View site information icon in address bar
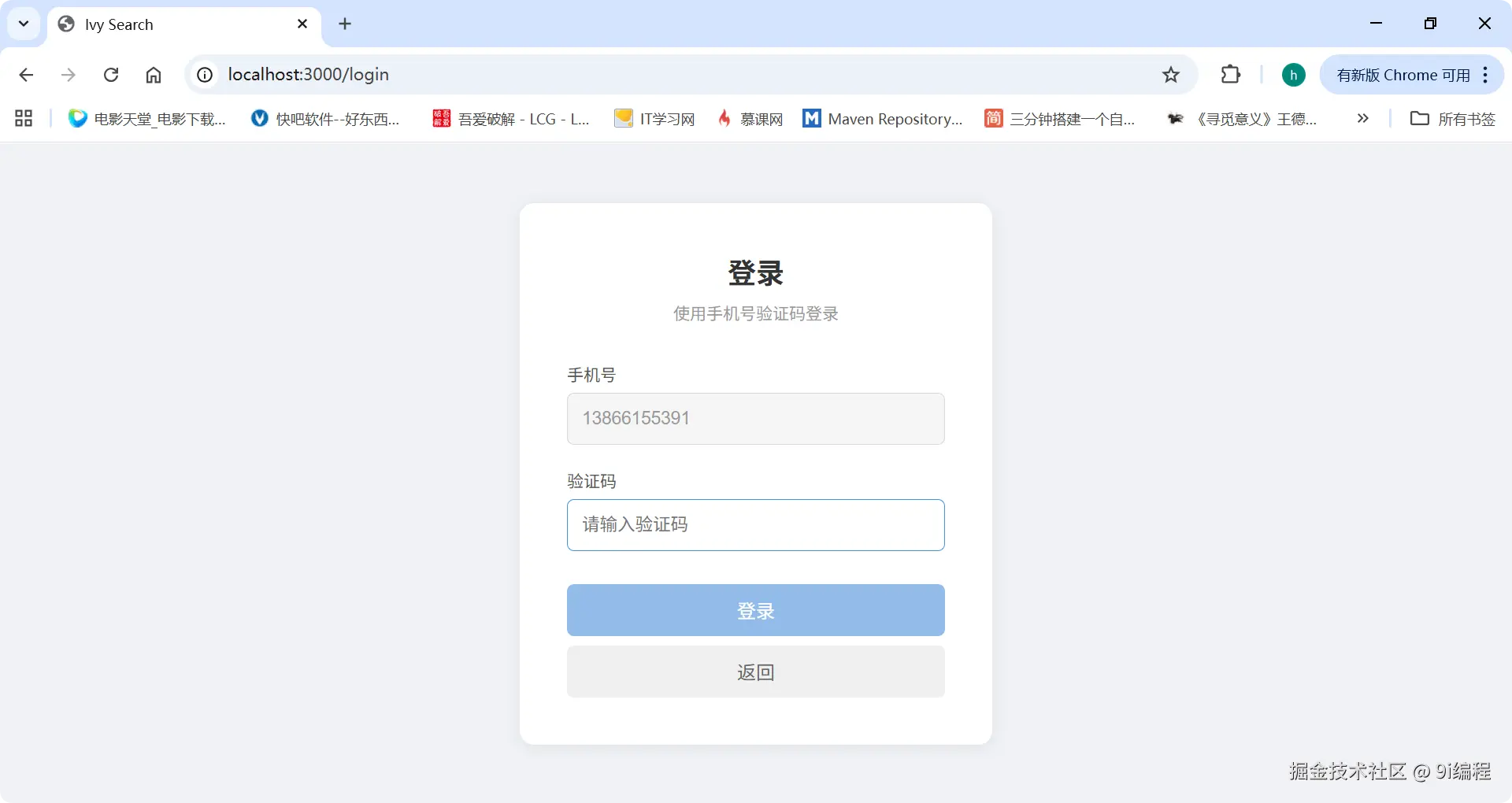1512x803 pixels. point(205,75)
